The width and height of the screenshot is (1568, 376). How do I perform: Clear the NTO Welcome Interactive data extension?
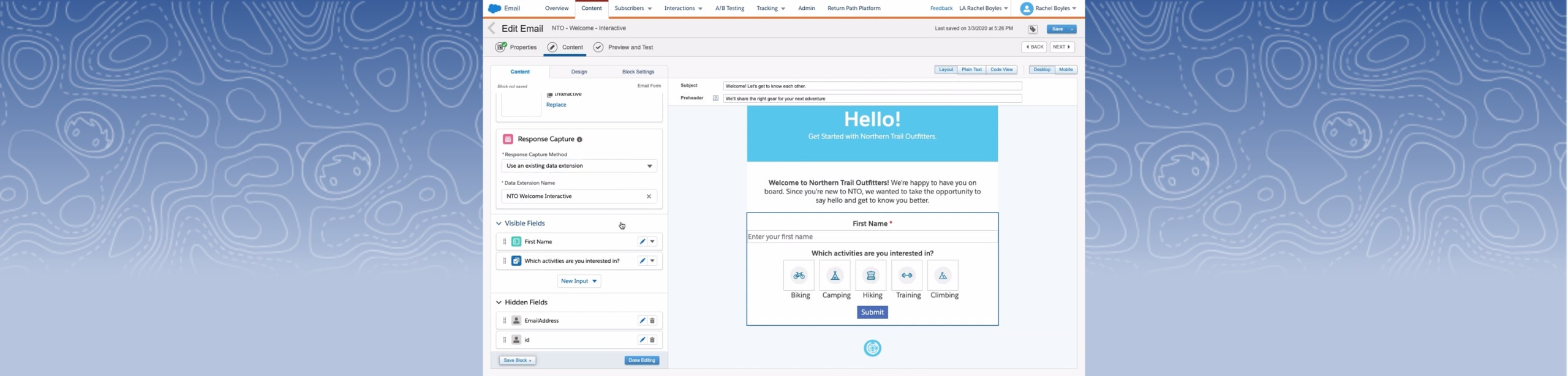[649, 197]
